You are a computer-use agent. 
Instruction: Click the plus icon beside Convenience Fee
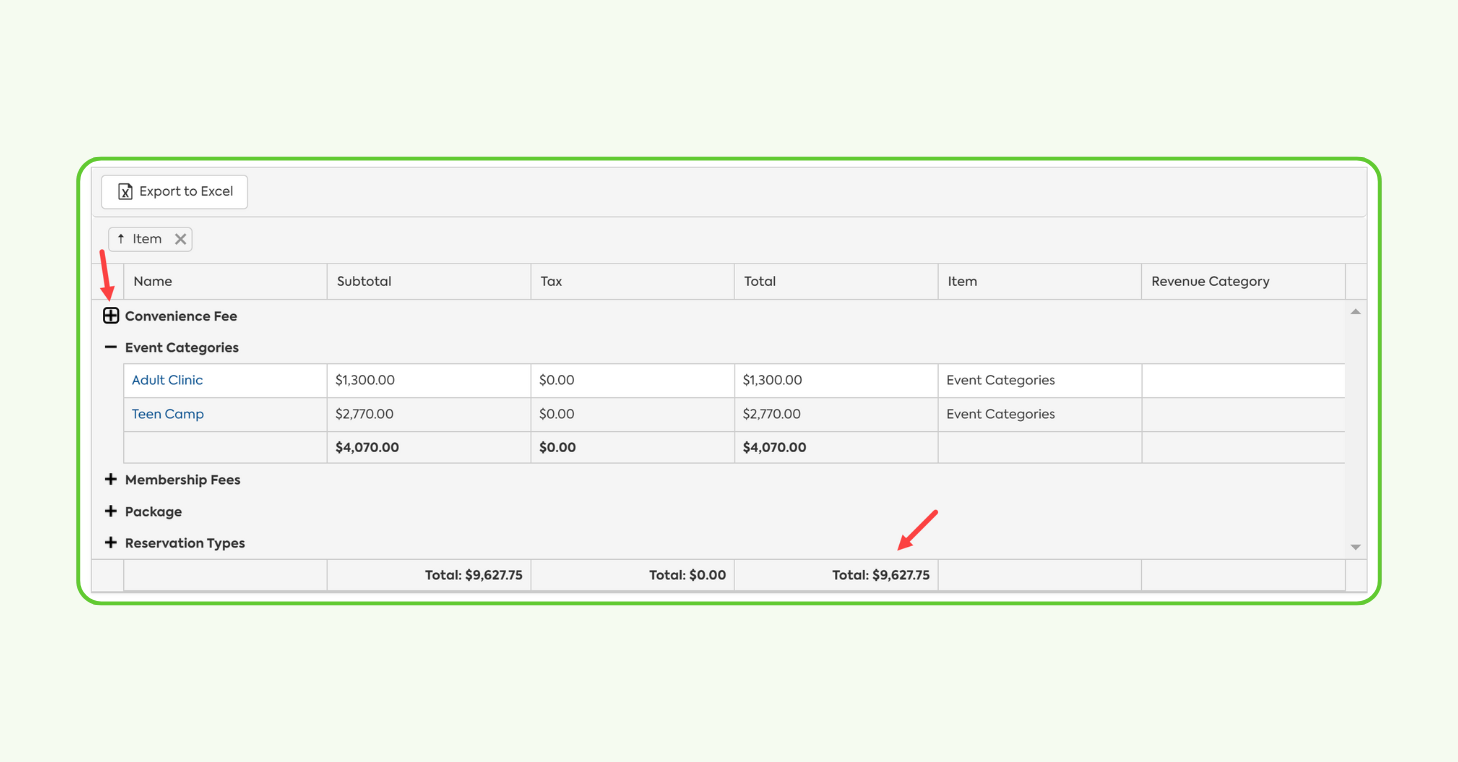click(x=111, y=315)
